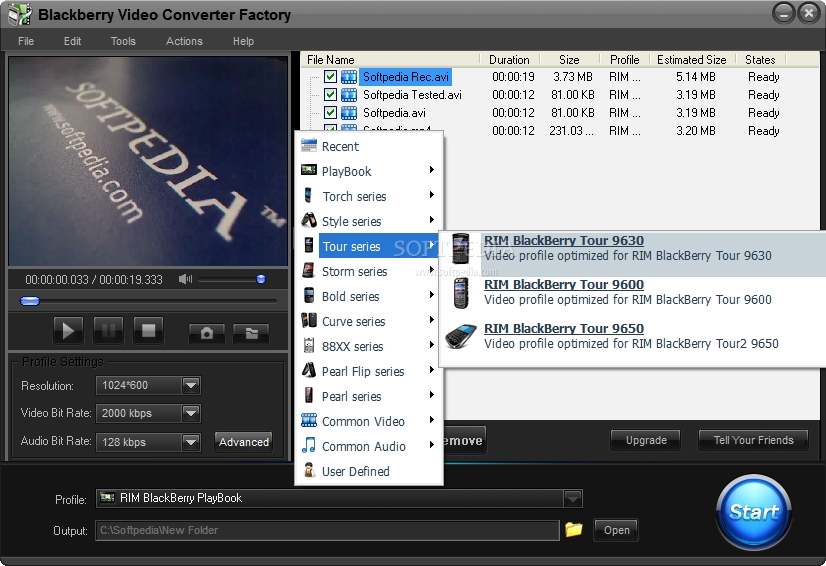
Task: Choose RIM BlackBerry Tour 9600 link
Action: (x=564, y=285)
